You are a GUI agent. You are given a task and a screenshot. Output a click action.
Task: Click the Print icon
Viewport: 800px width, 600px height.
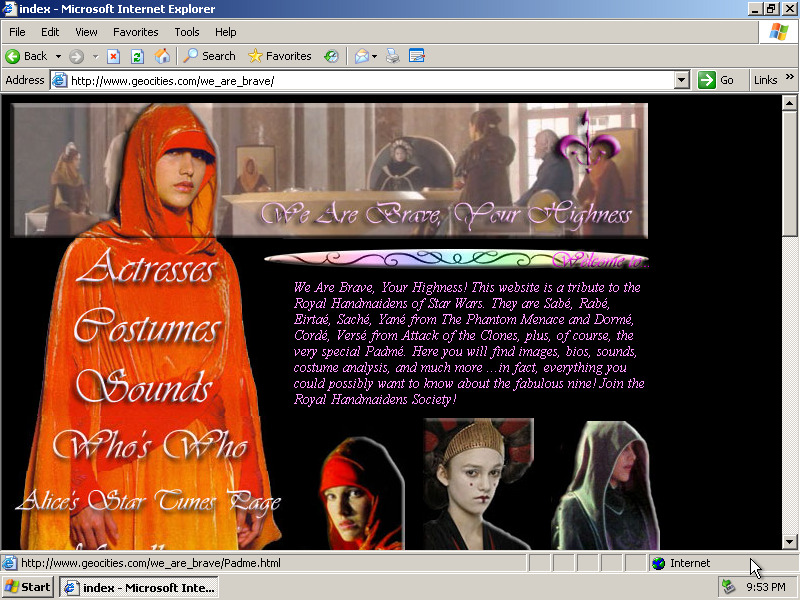[x=393, y=56]
